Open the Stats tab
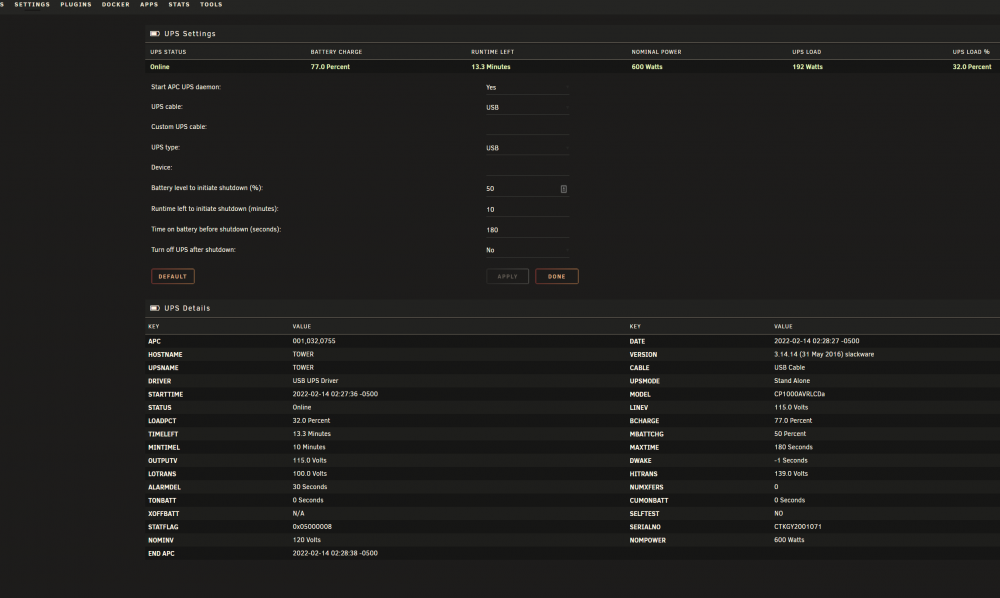This screenshot has width=1000, height=598. [179, 4]
